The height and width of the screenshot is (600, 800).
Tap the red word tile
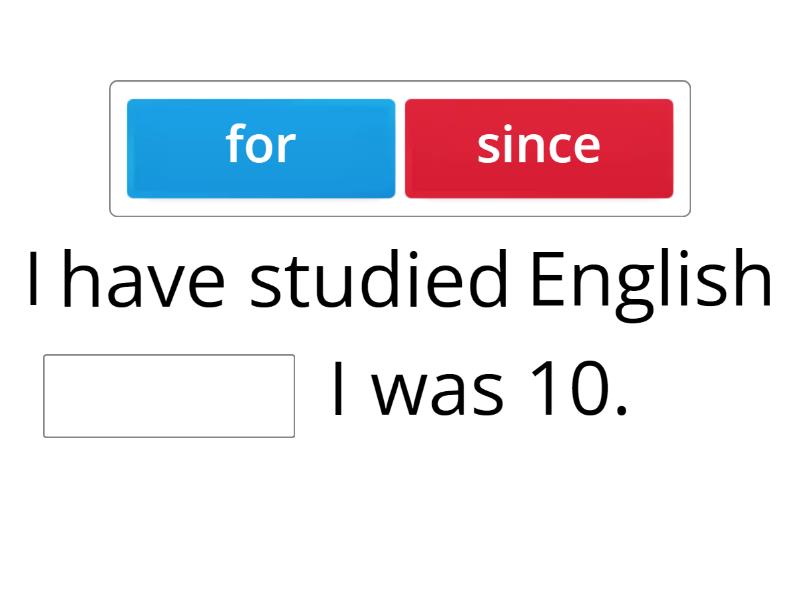(538, 148)
